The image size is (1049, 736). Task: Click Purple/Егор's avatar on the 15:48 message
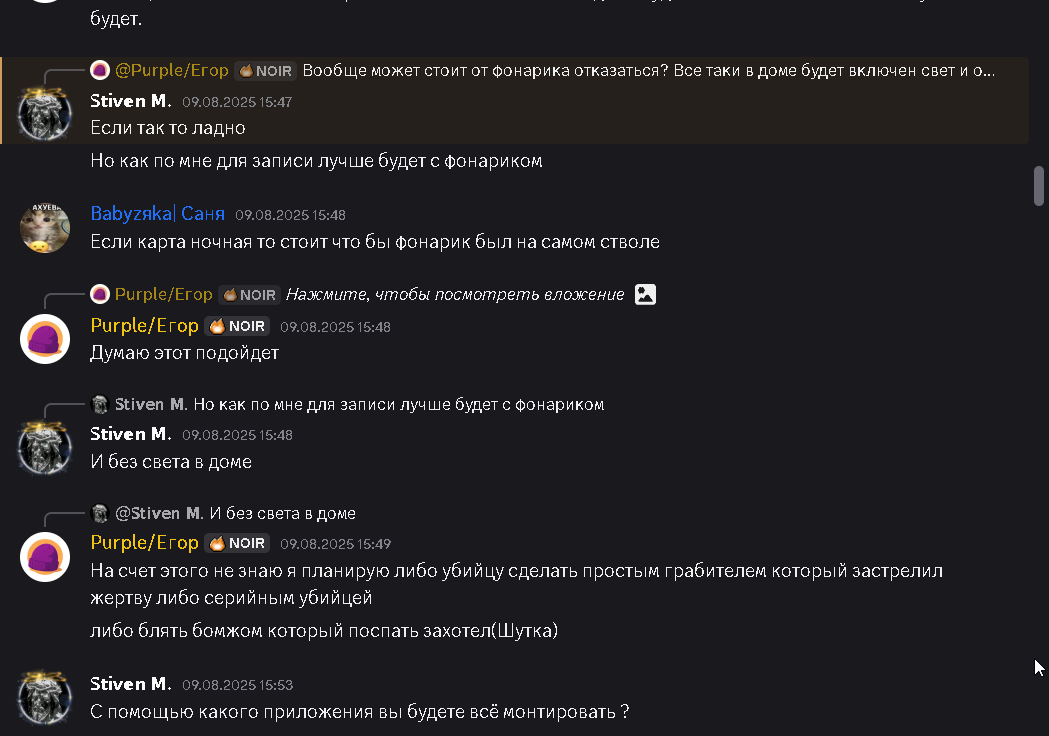pos(45,339)
